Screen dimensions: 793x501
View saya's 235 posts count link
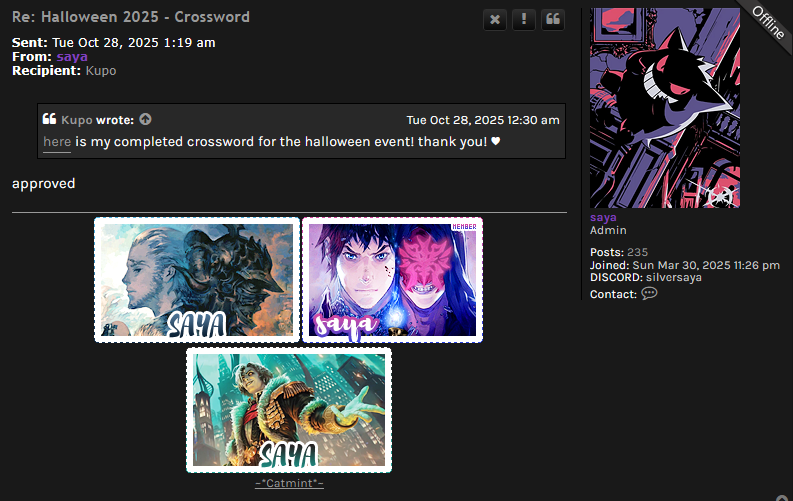637,252
